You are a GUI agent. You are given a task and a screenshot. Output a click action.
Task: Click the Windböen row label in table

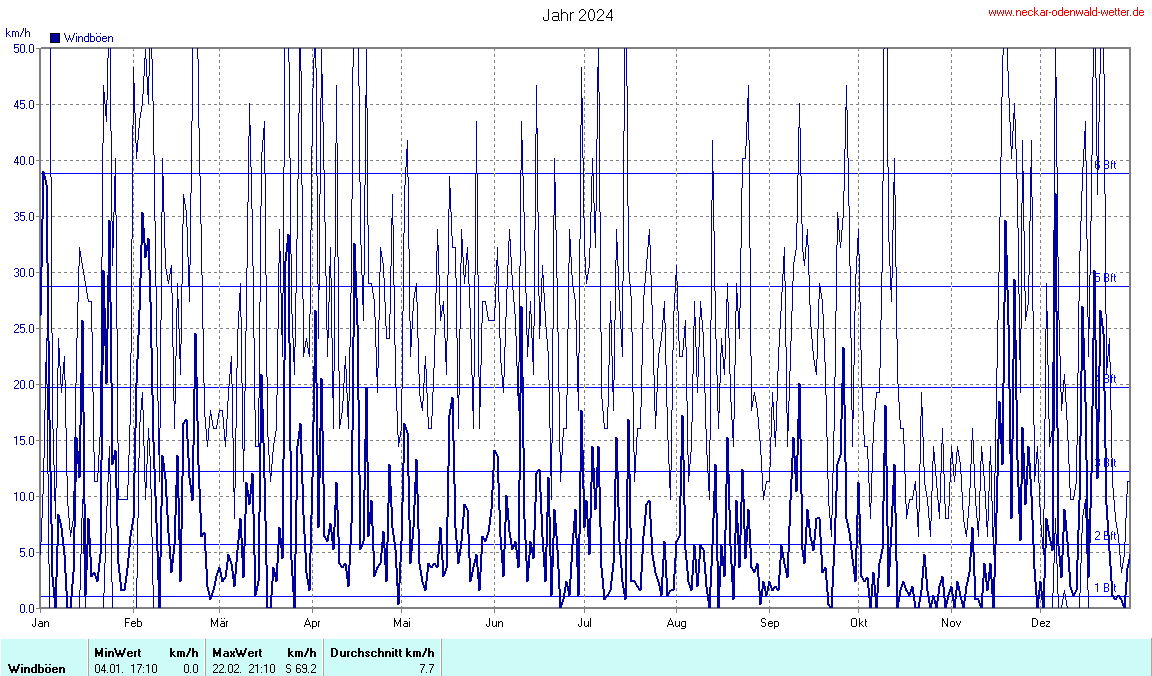[36, 668]
